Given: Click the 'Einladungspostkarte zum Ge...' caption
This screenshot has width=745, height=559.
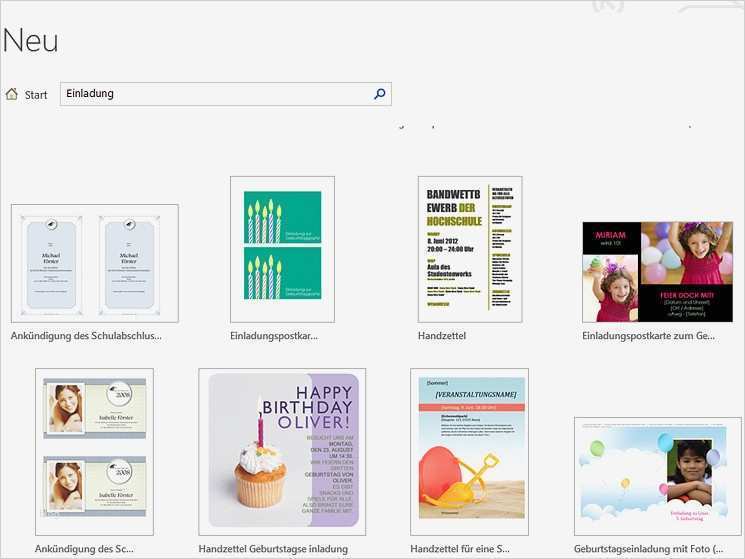Looking at the screenshot, I should 649,336.
